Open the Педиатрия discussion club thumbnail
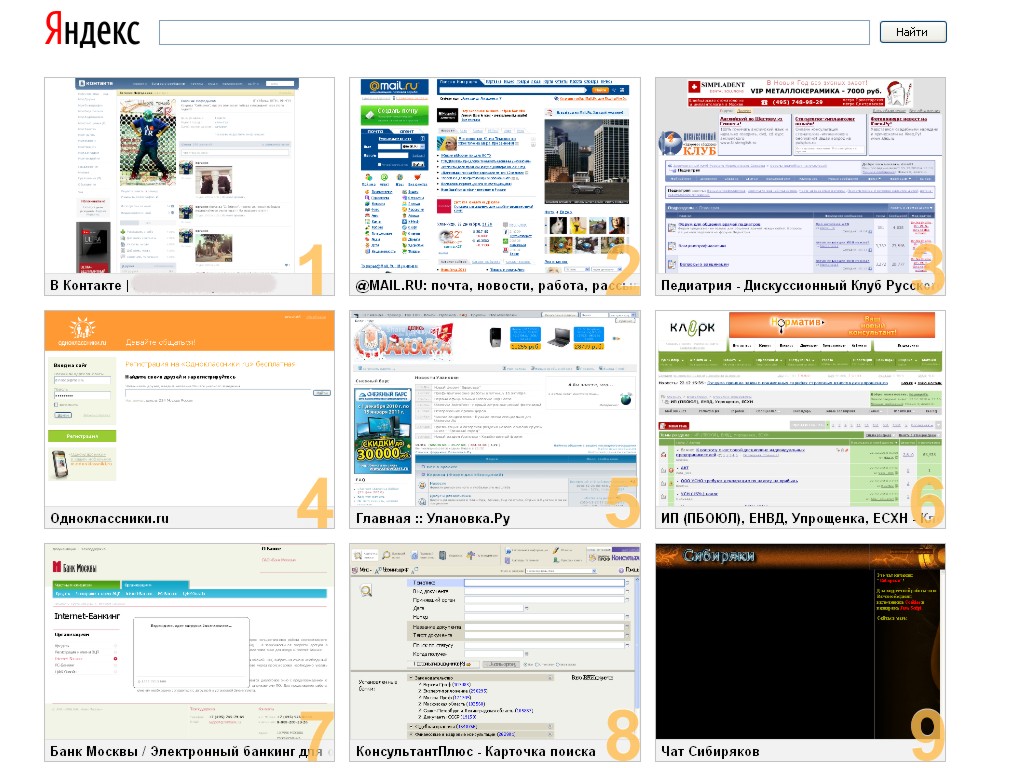 799,175
